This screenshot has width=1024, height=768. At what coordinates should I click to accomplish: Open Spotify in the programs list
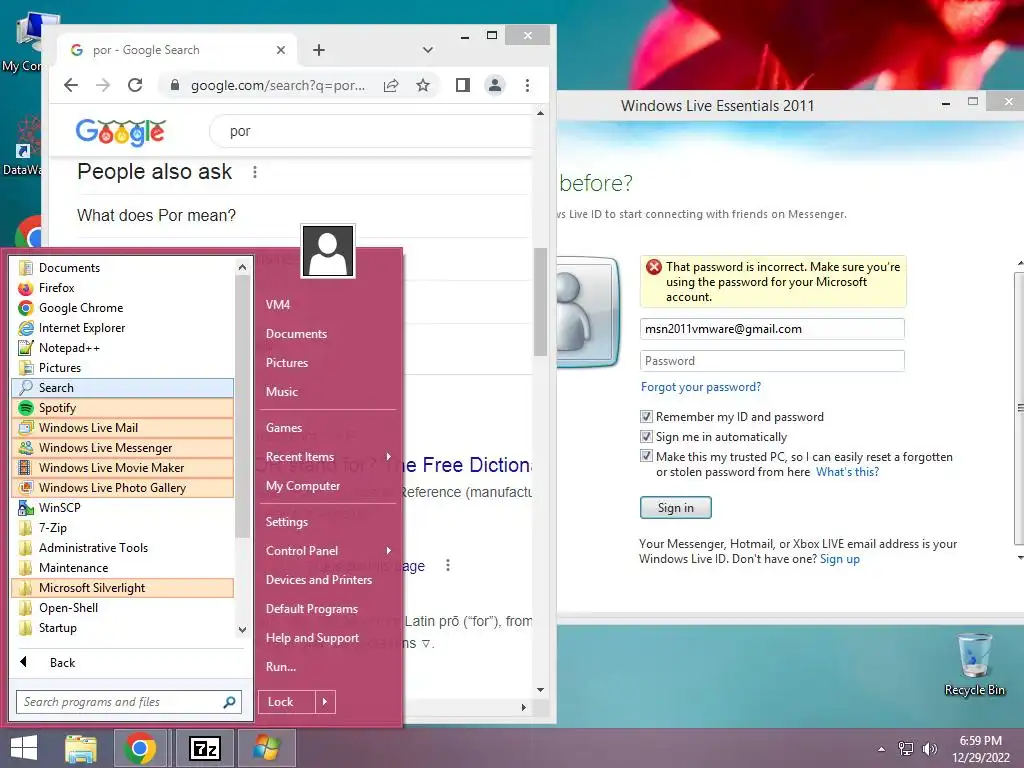[122, 408]
